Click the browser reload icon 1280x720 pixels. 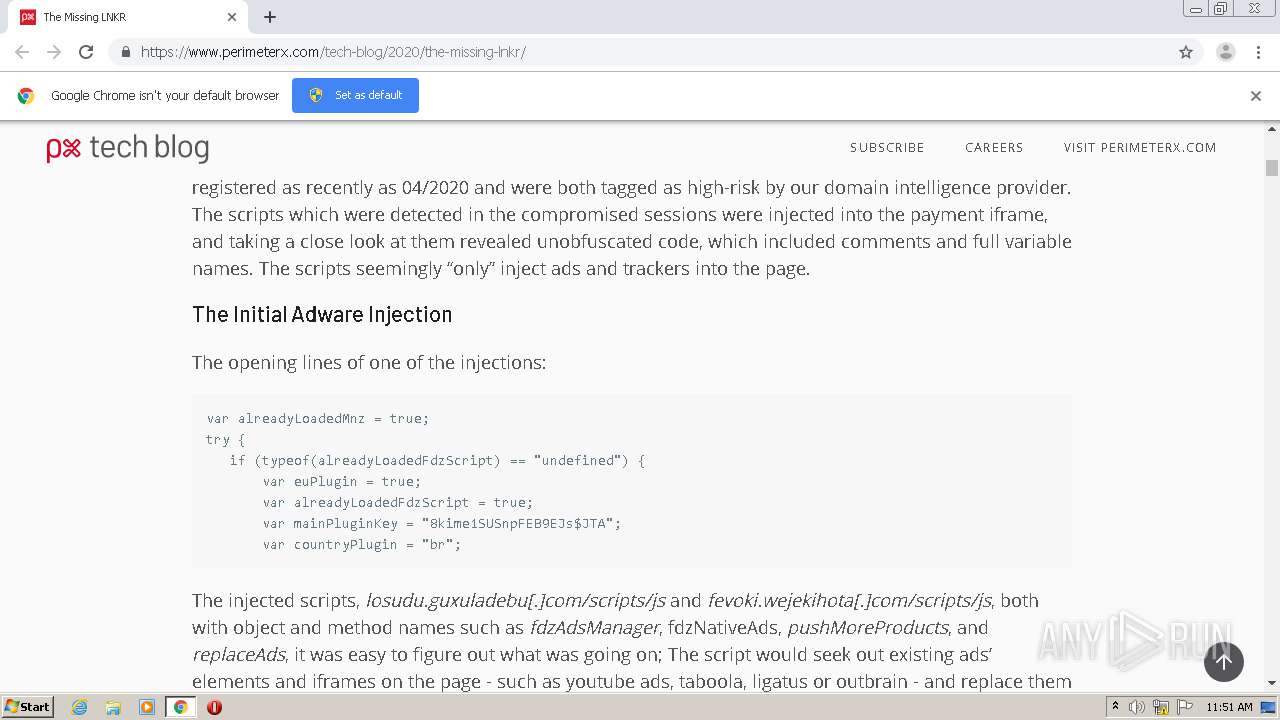(86, 52)
